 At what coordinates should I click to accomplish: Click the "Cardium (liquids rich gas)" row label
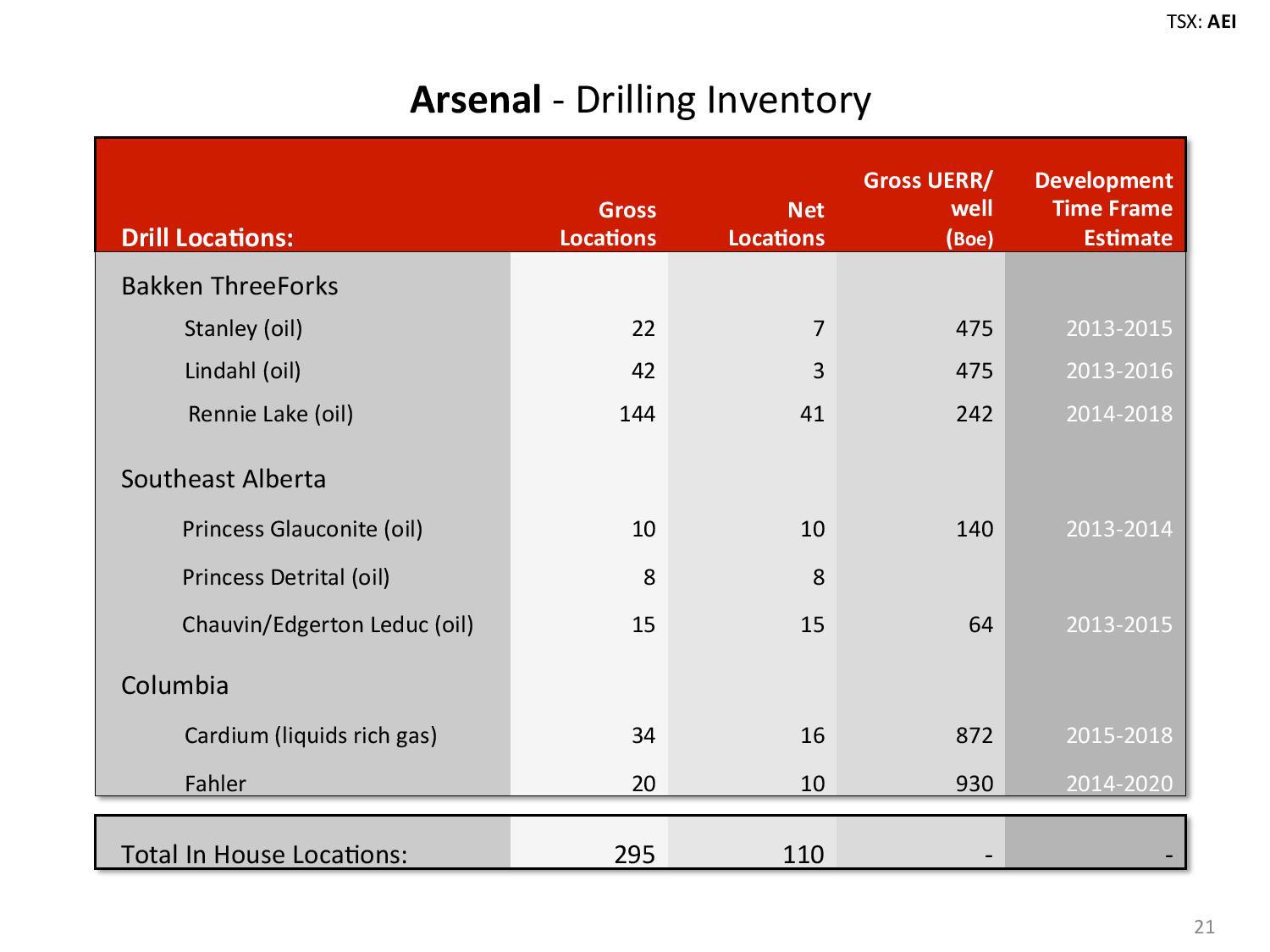311,735
